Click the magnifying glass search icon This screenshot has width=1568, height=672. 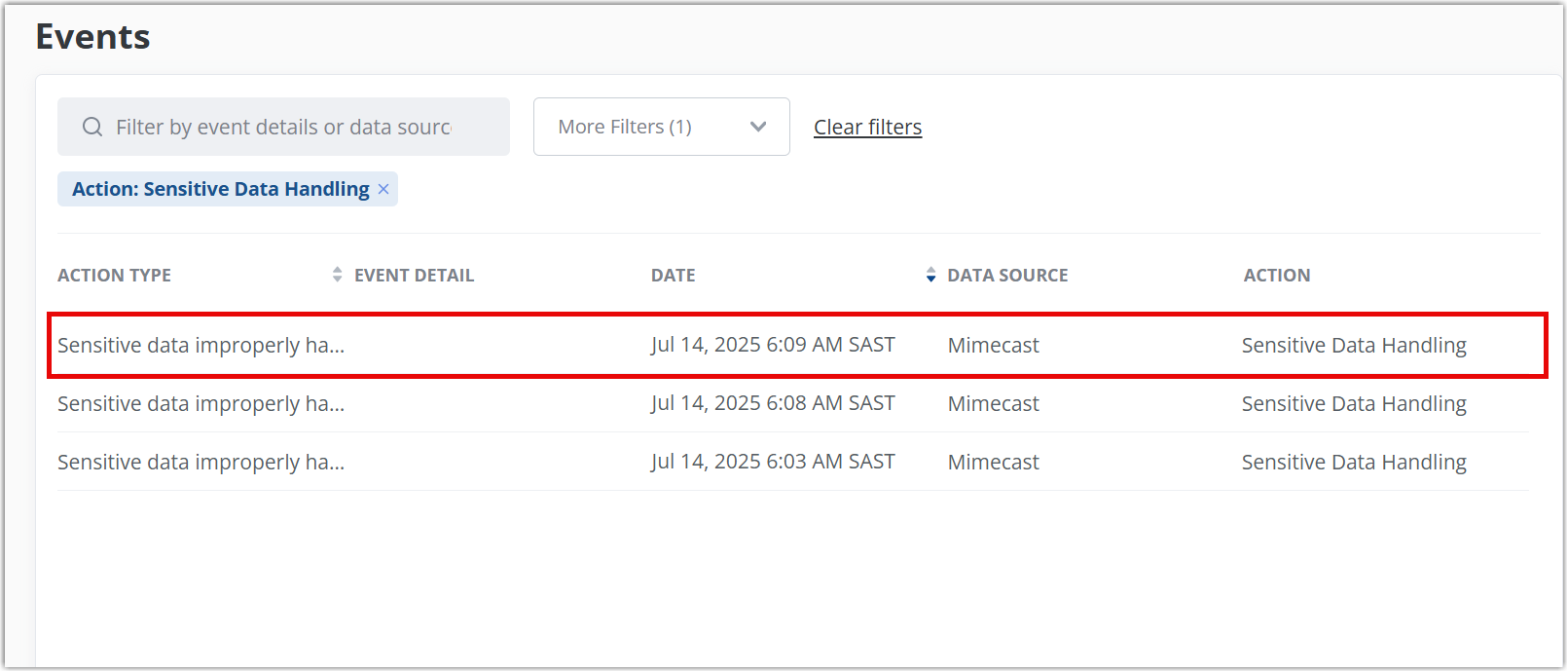click(x=92, y=127)
